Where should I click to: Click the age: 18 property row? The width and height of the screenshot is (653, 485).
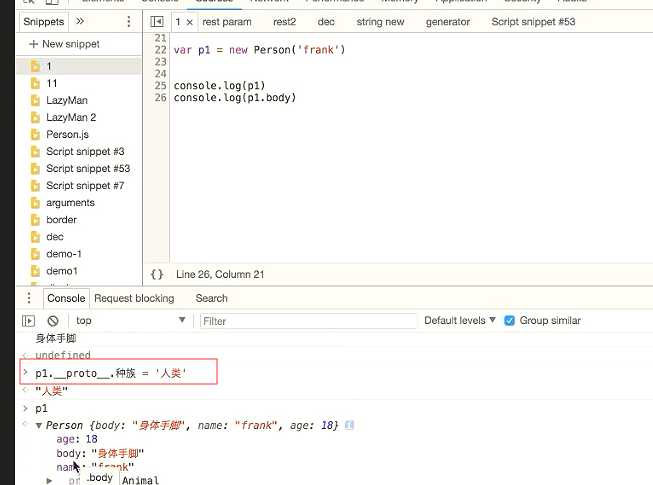(77, 439)
